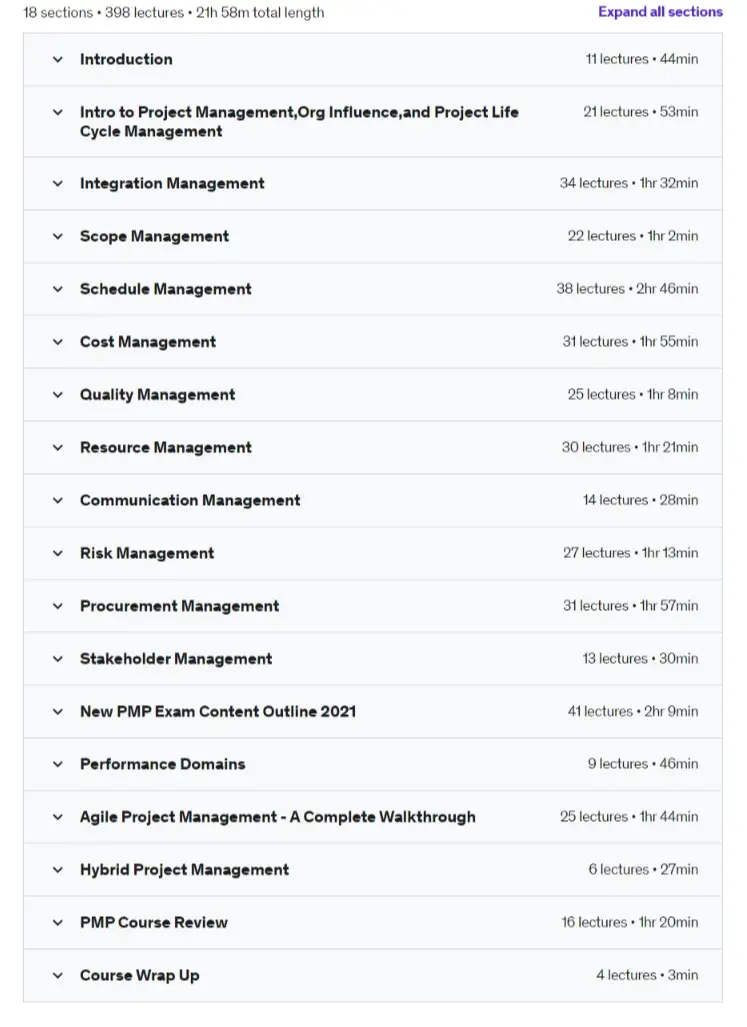Expand the Schedule Management section
747x1027 pixels.
point(166,289)
